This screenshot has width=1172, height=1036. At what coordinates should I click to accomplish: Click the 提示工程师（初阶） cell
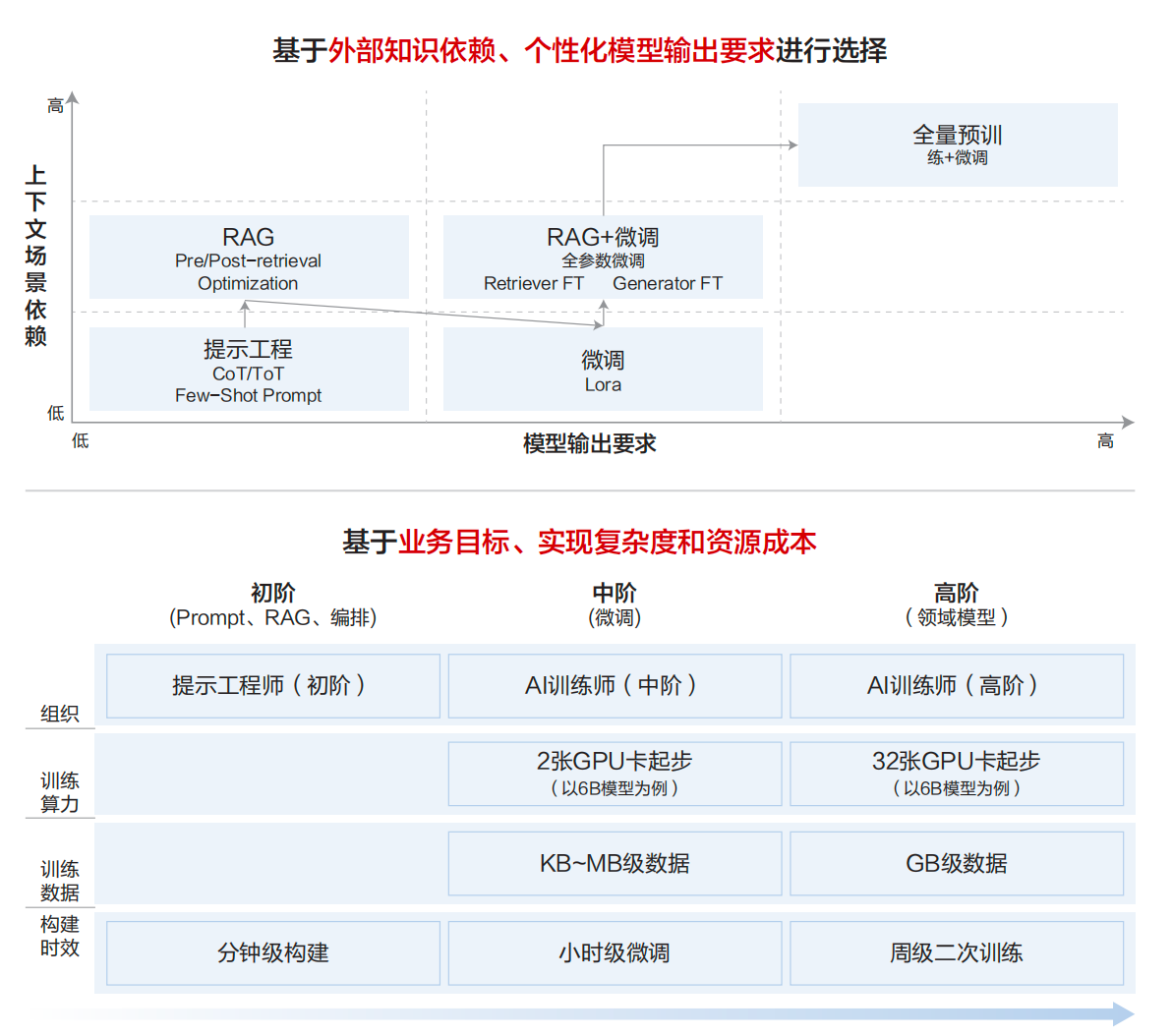(272, 685)
